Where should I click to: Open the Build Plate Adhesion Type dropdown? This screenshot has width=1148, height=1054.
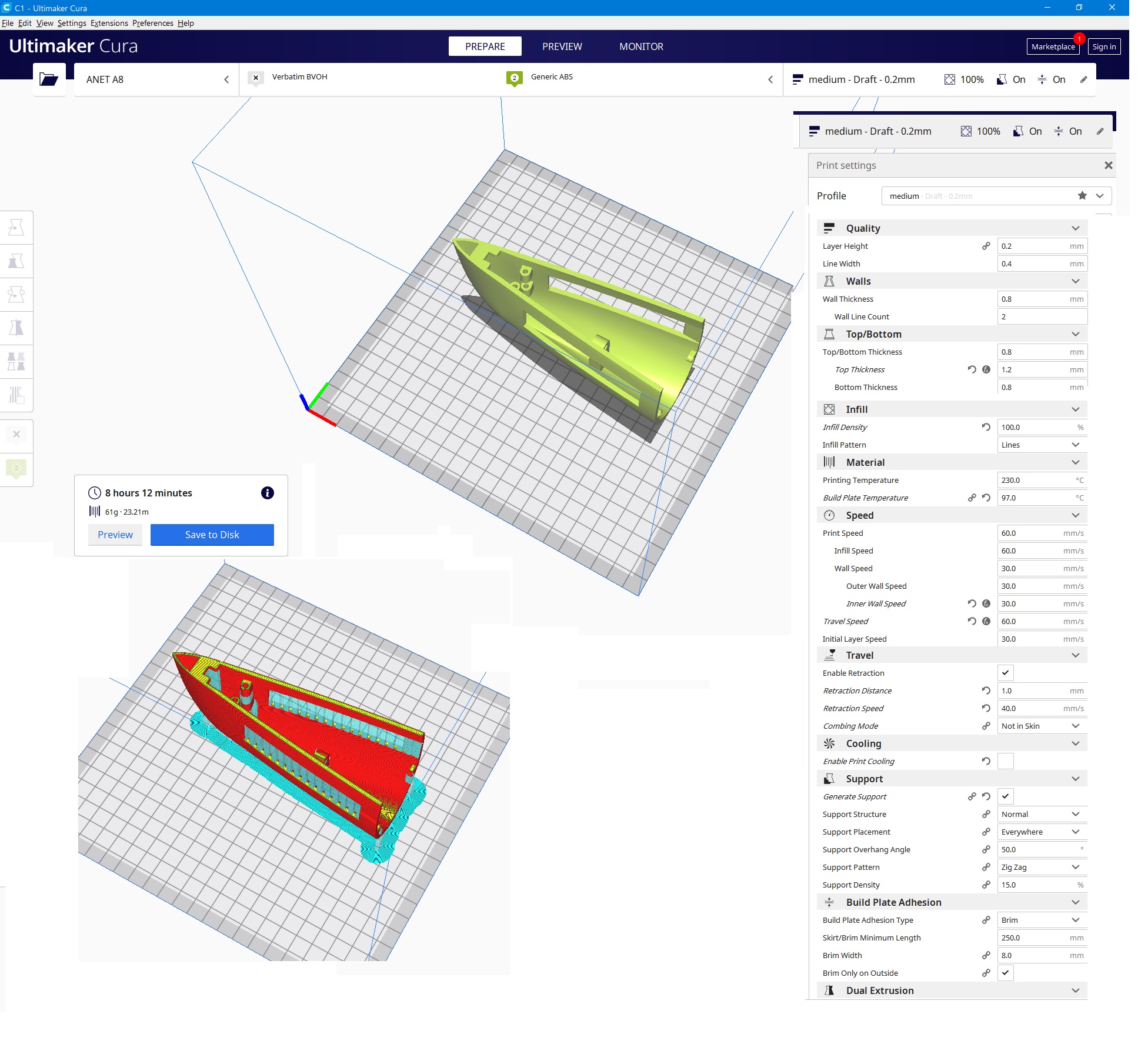point(1041,920)
